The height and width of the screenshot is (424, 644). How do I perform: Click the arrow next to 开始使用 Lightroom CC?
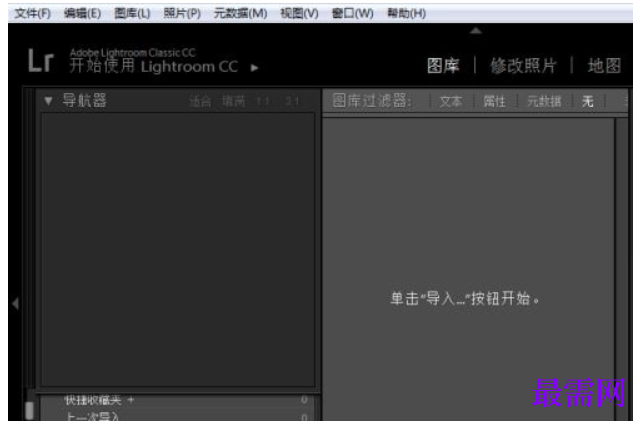[x=254, y=68]
